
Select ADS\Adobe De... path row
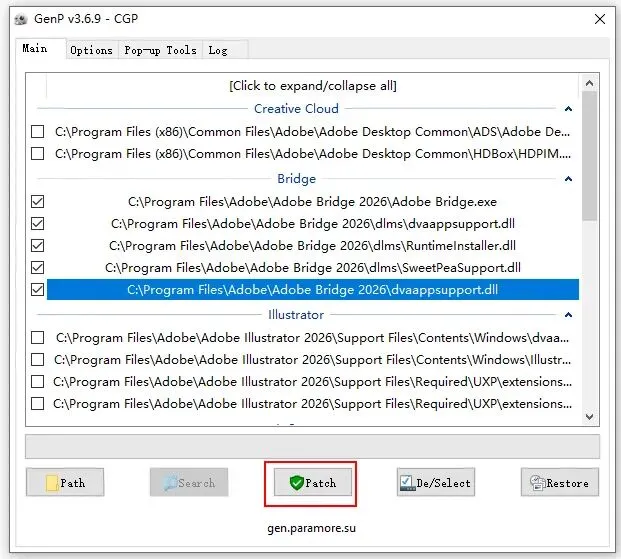pyautogui.click(x=312, y=132)
